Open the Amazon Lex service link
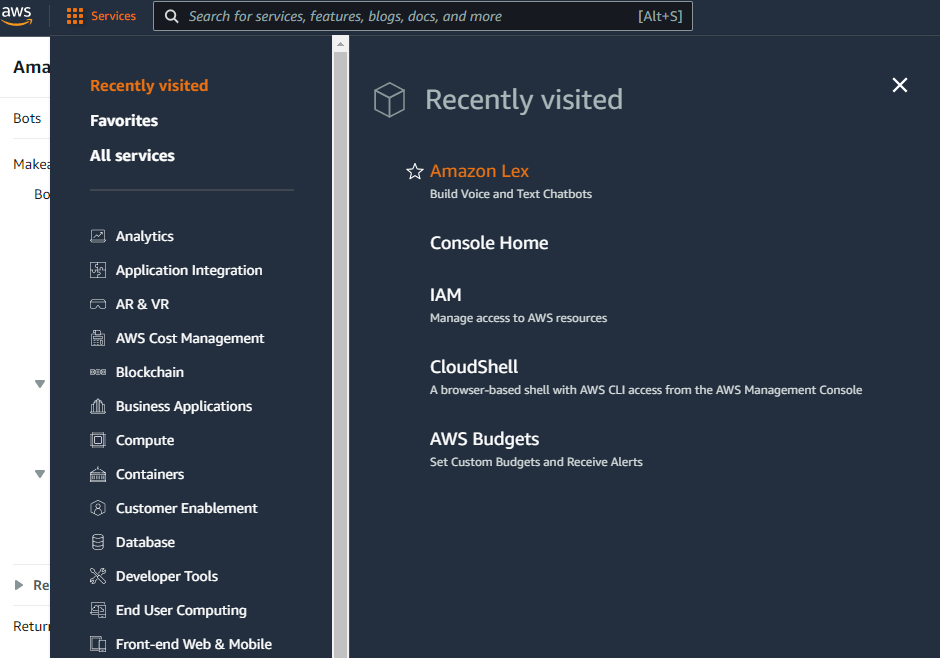 click(x=479, y=171)
